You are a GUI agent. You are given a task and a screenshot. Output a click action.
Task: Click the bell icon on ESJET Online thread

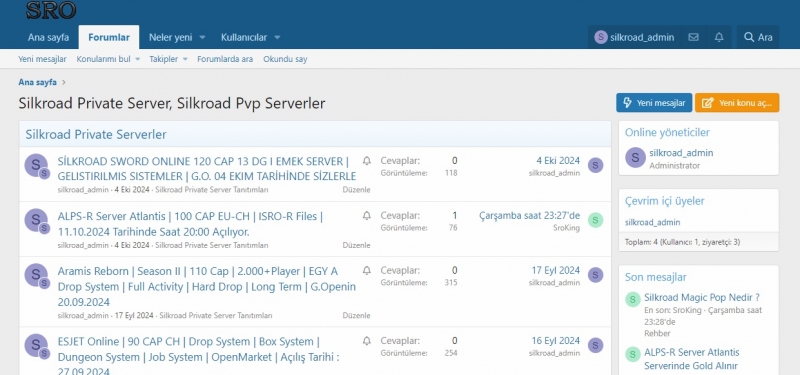click(366, 340)
